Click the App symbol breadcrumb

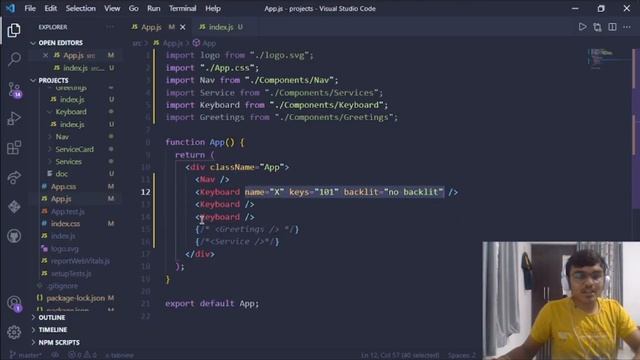pos(204,43)
